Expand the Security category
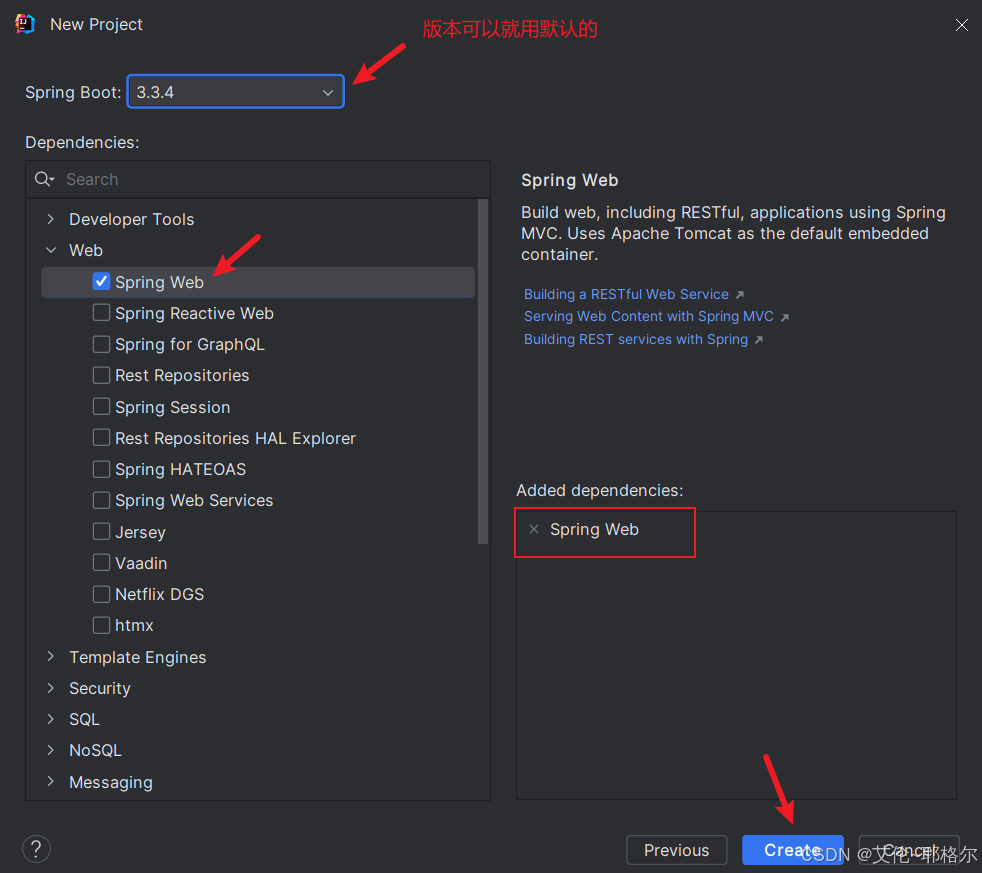The width and height of the screenshot is (982, 873). [51, 688]
